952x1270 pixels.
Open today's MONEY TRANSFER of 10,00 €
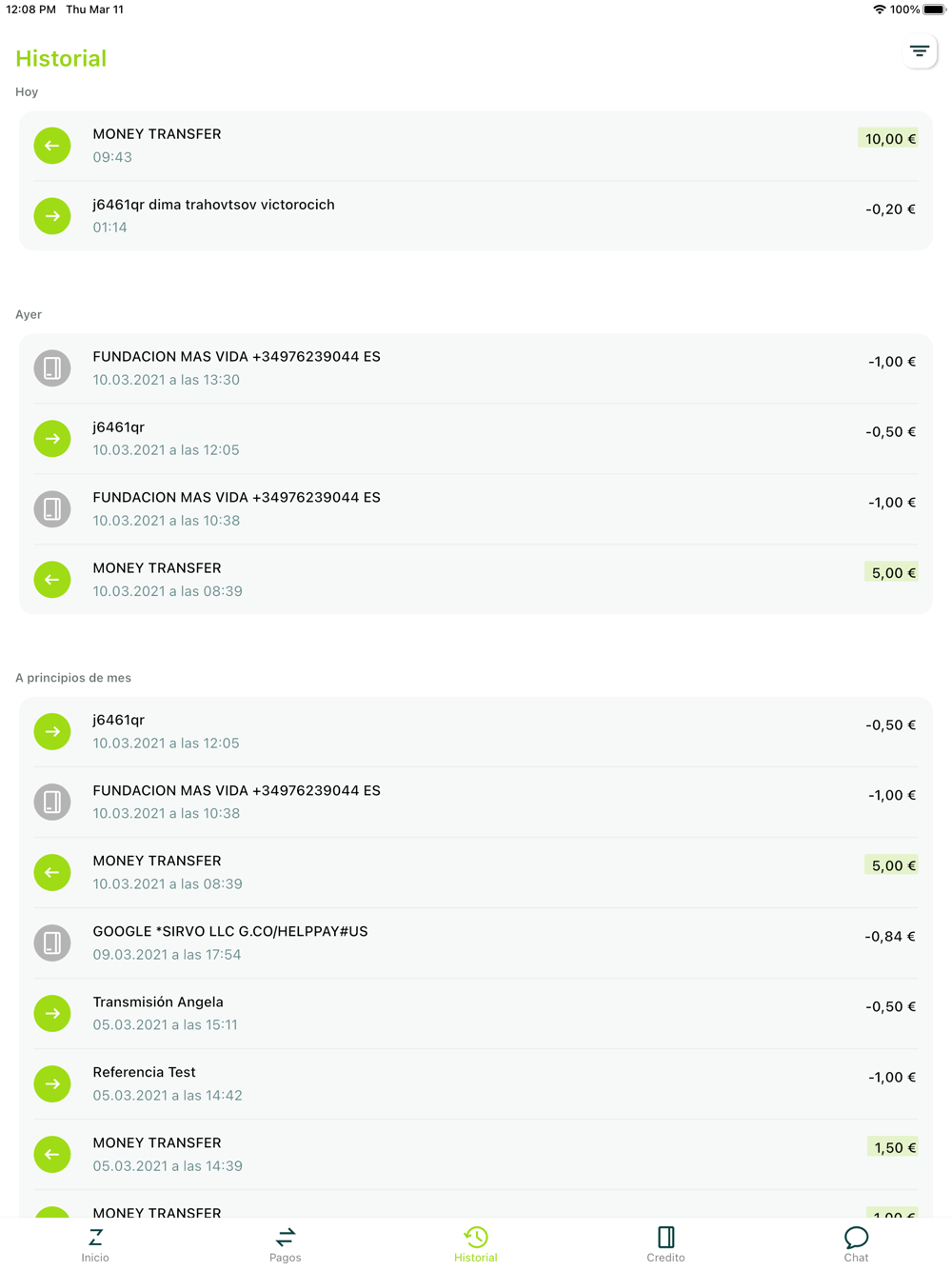coord(476,146)
